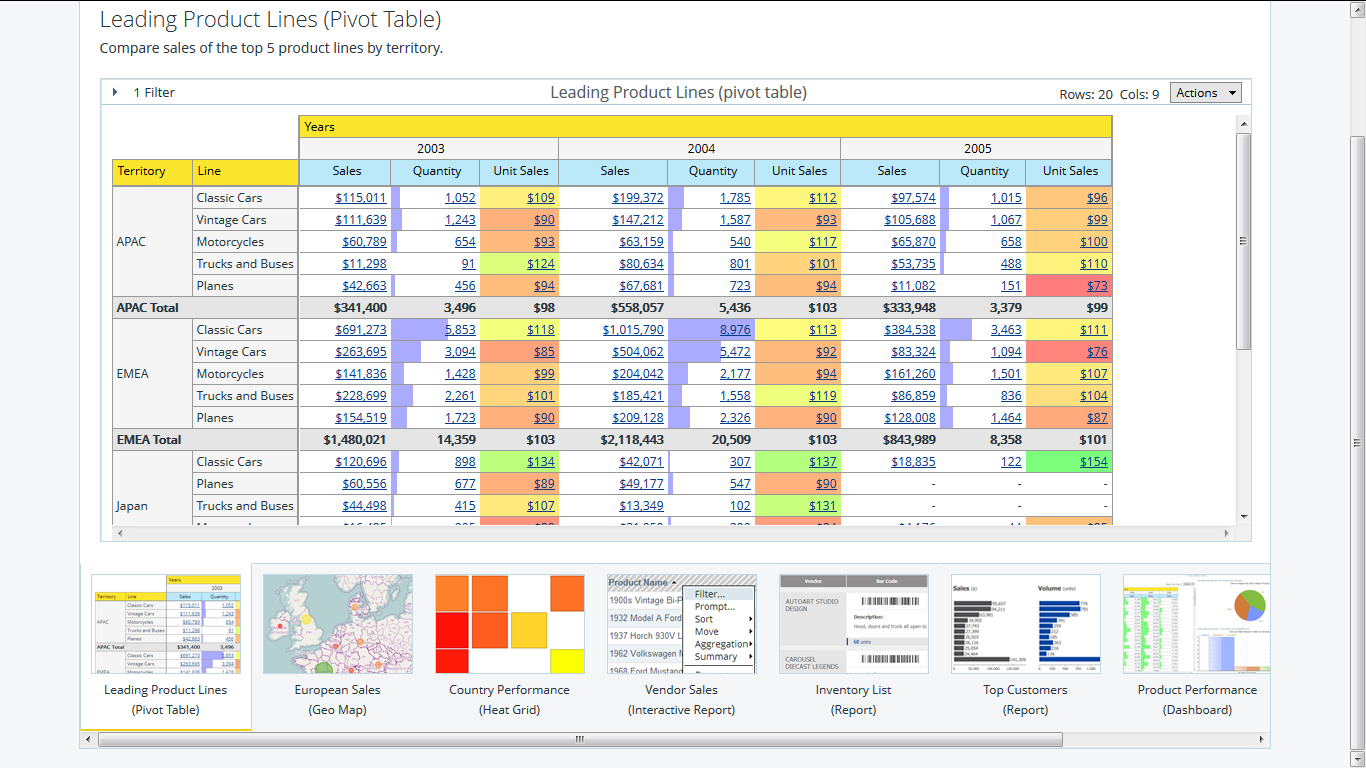This screenshot has width=1366, height=768.
Task: Open the $199,372 sales link
Action: click(638, 198)
